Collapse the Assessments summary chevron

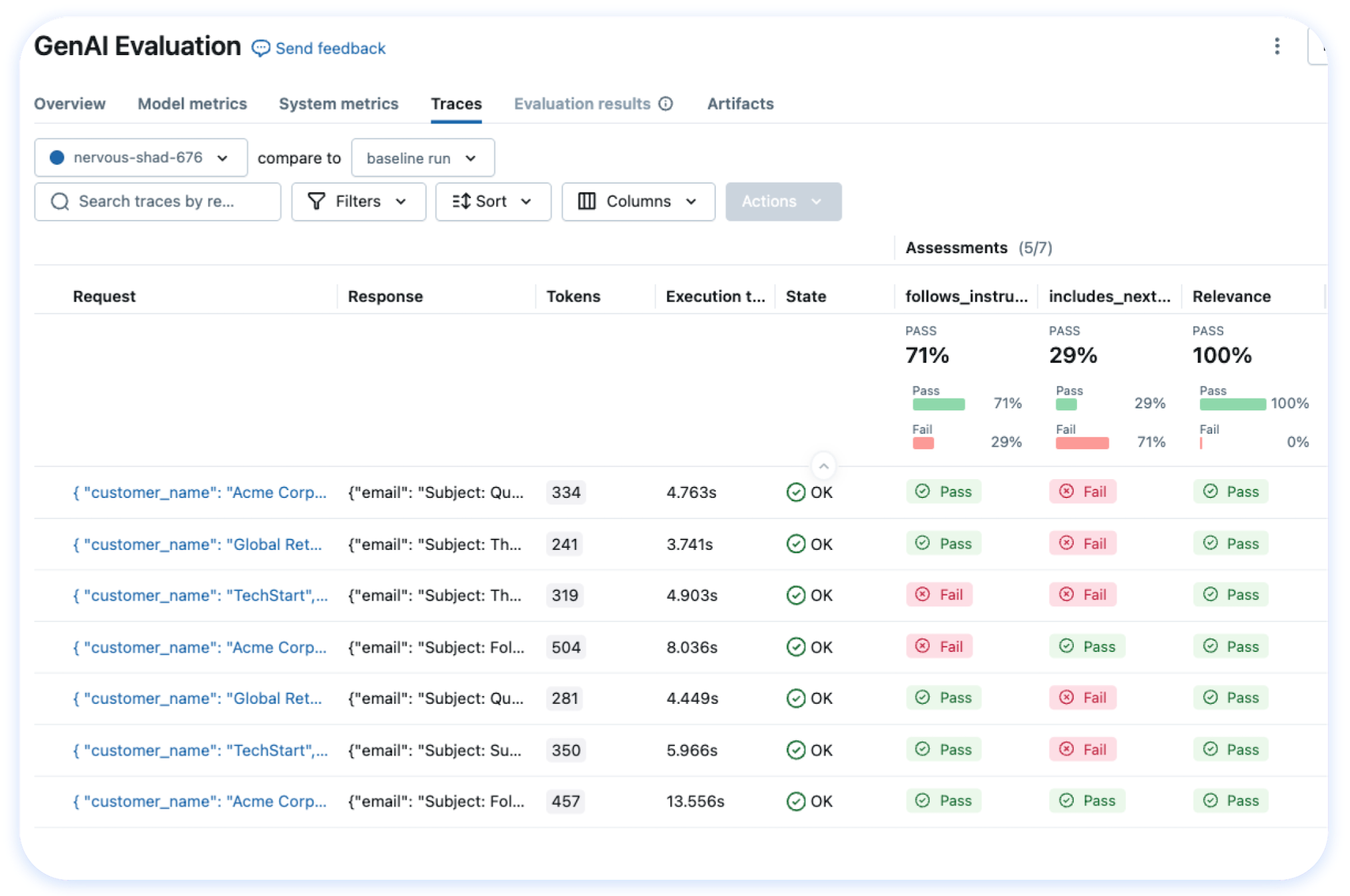pos(823,467)
